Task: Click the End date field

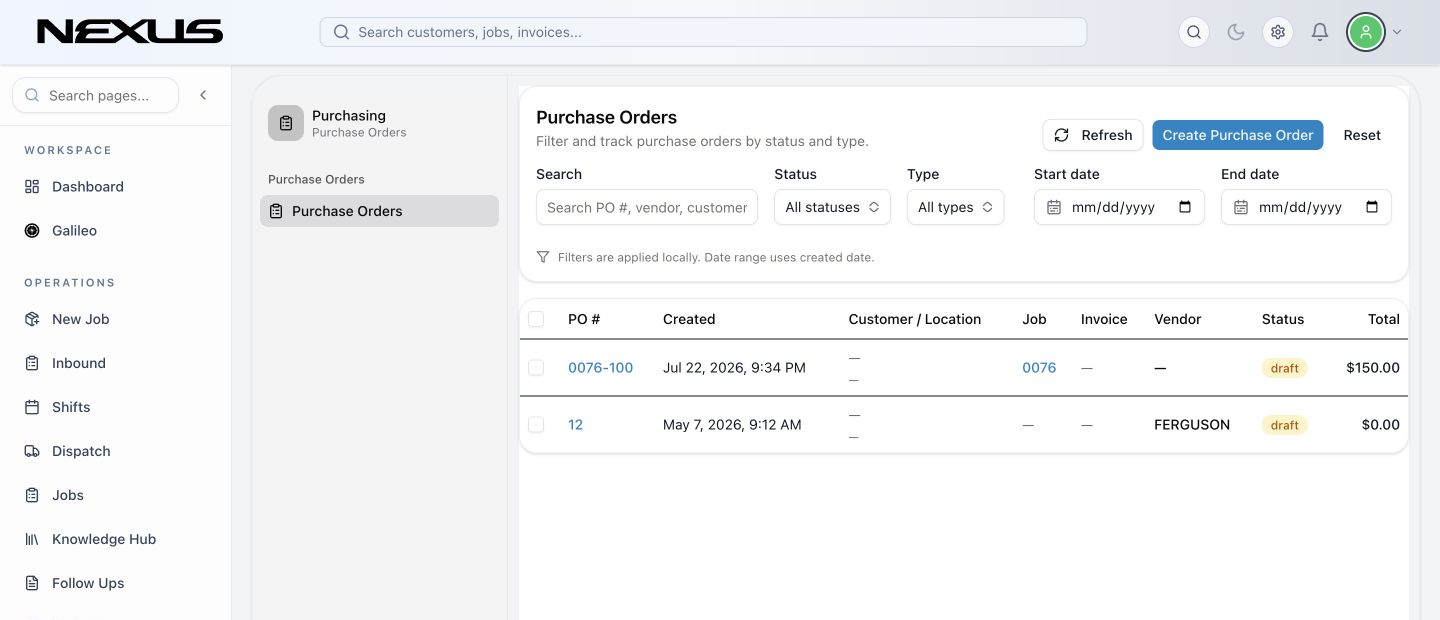Action: (1306, 207)
